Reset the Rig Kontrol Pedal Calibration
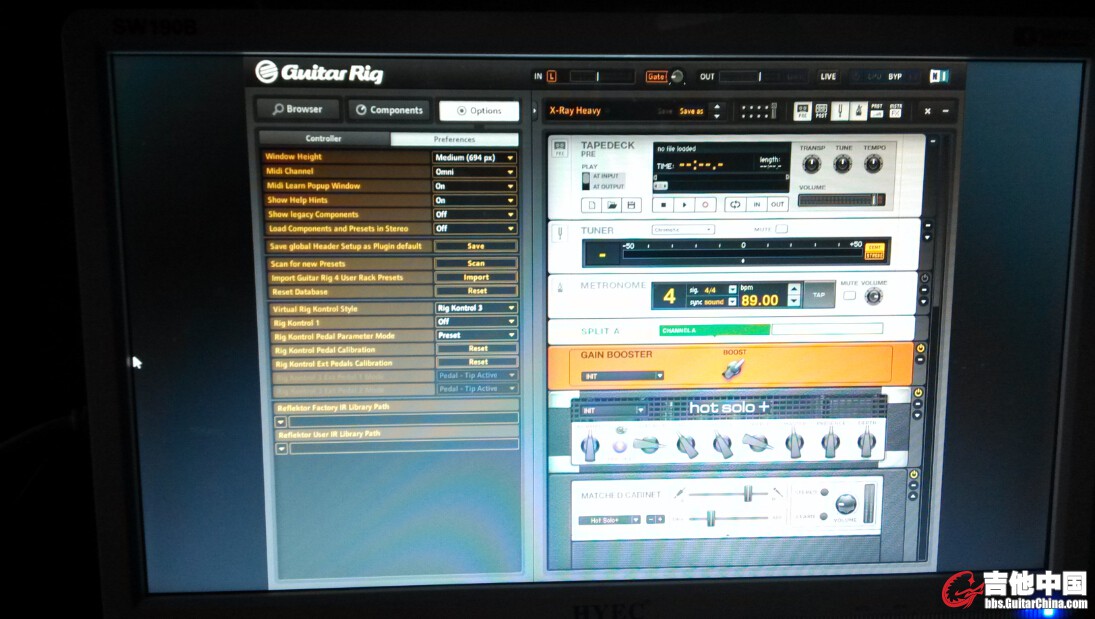The image size is (1095, 619). 478,348
